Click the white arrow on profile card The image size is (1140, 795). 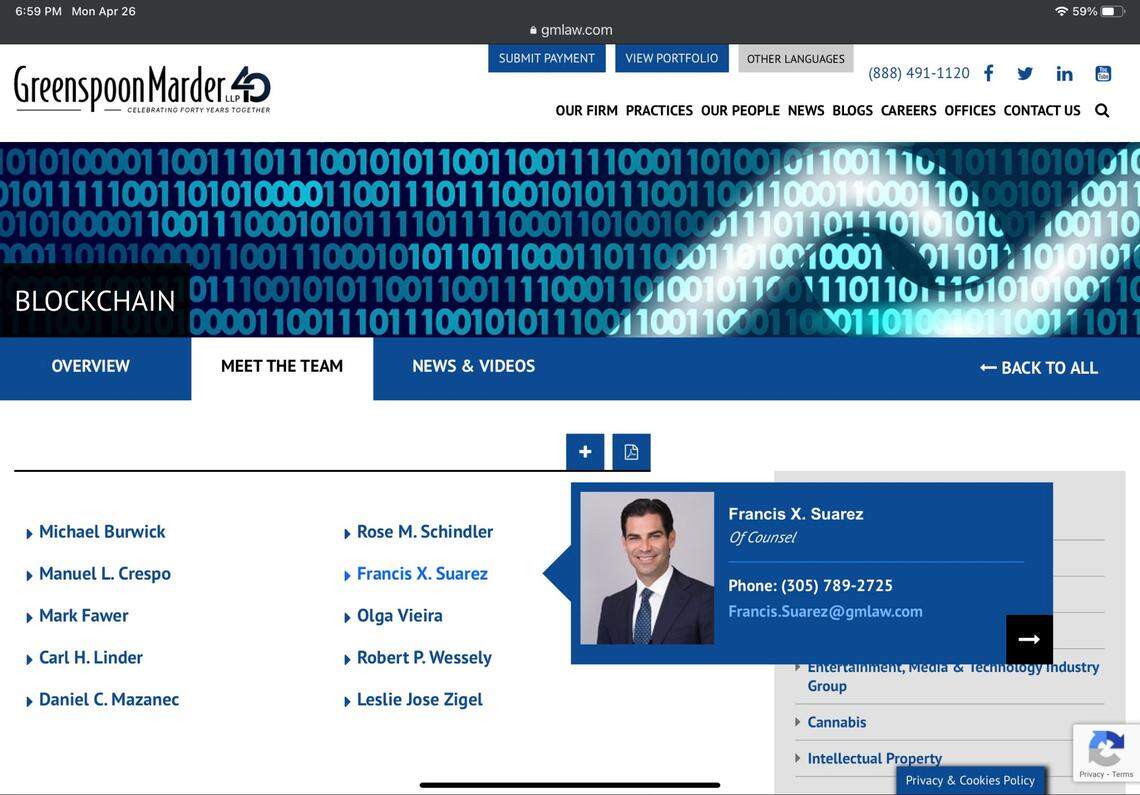1029,639
